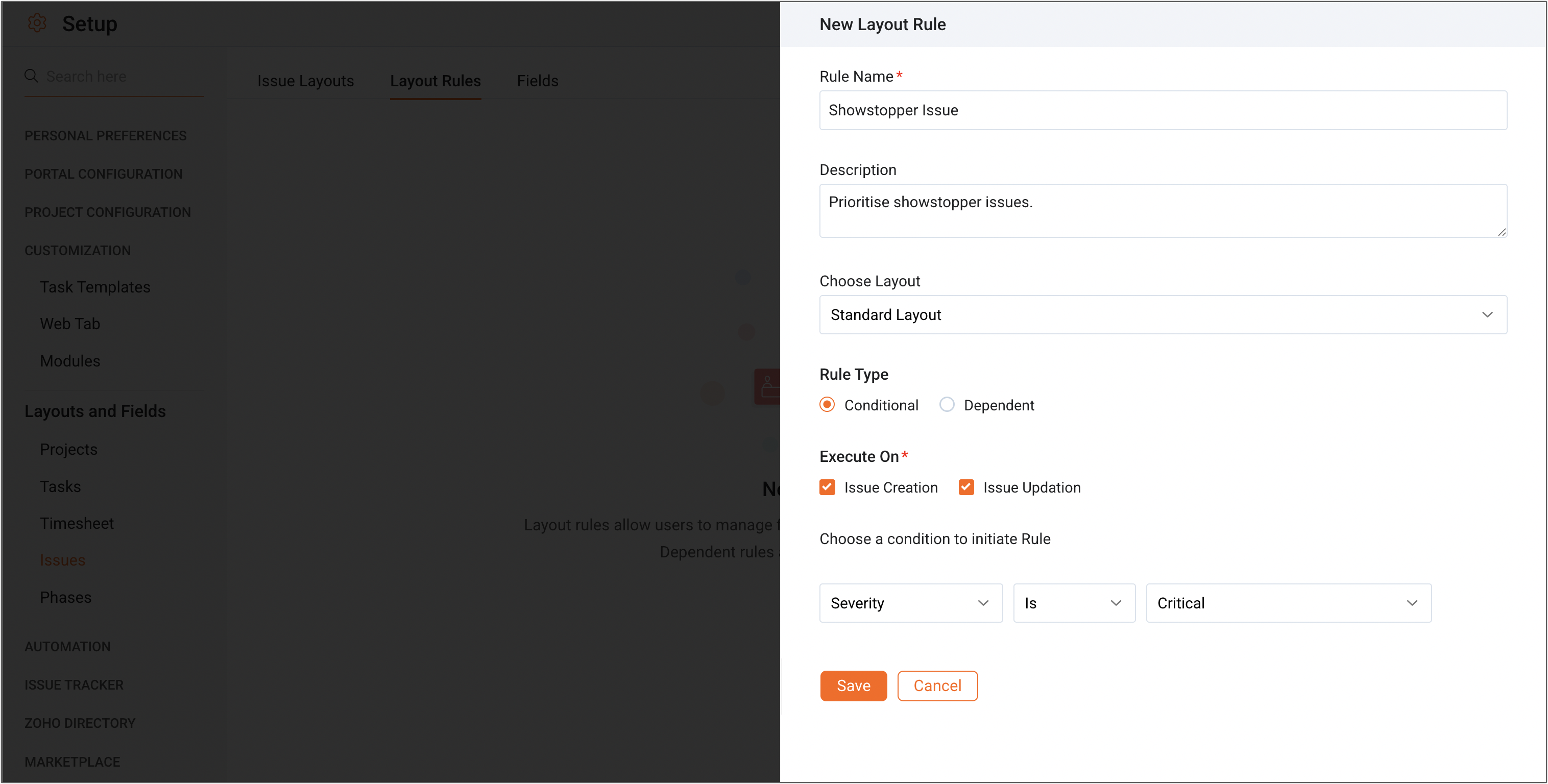
Task: Switch to the Fields tab
Action: point(537,81)
